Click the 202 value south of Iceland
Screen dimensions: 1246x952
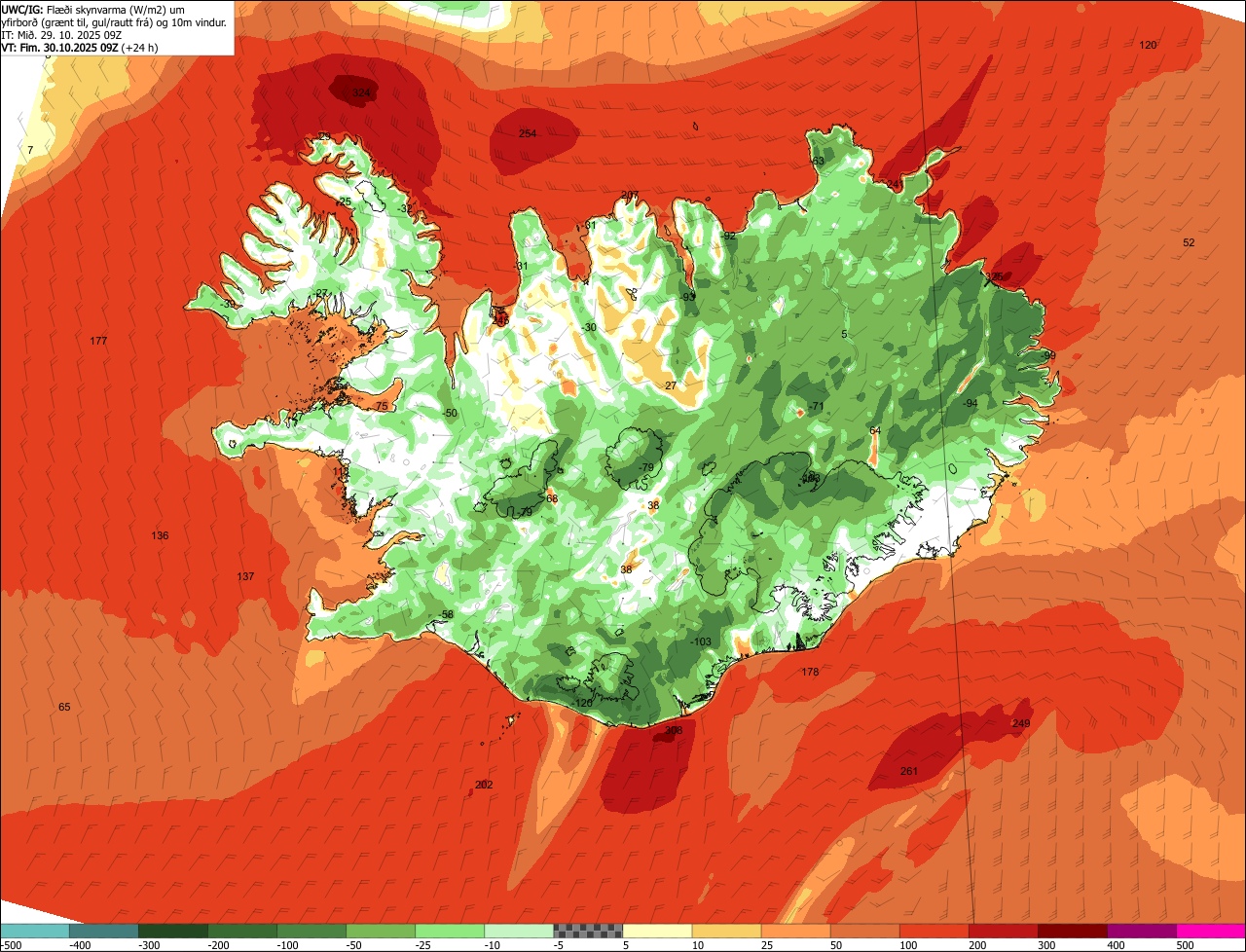pyautogui.click(x=484, y=785)
